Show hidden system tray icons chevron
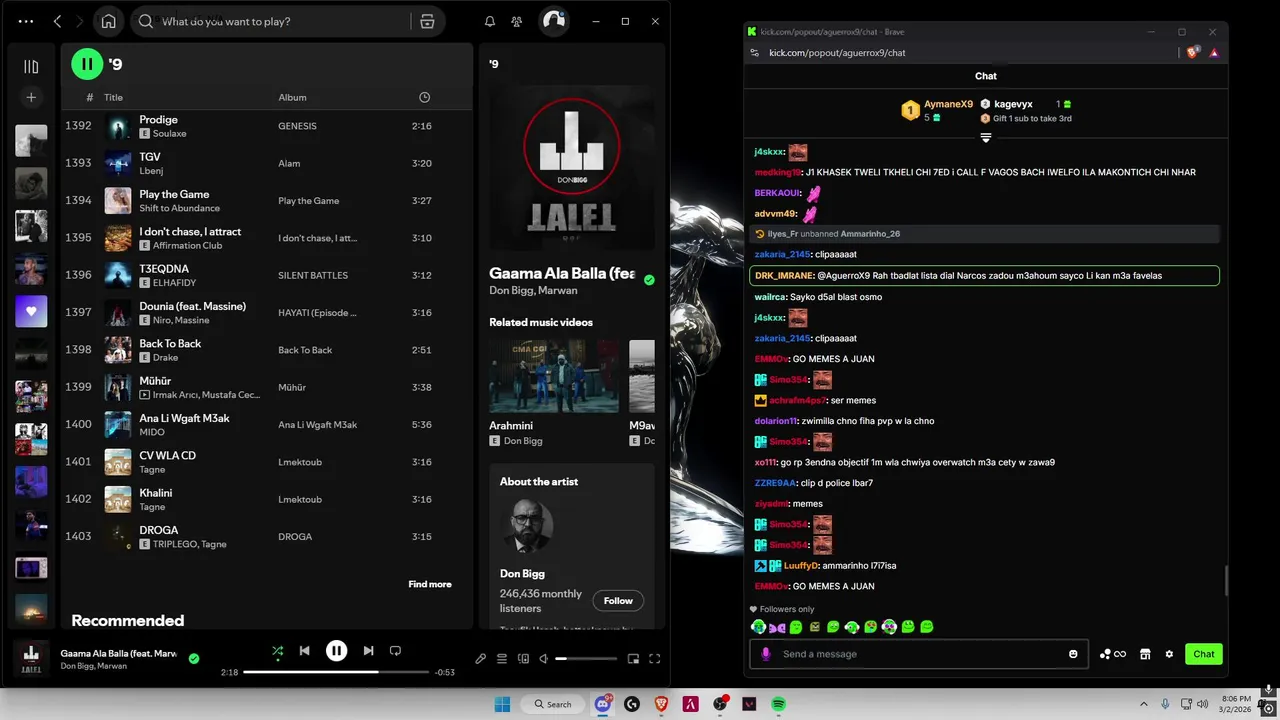Screen dimensions: 1280x720 [1143, 704]
